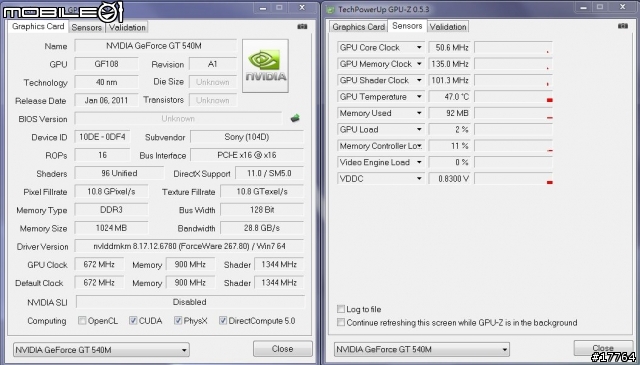Switch to Validation tab in left window
The height and width of the screenshot is (365, 640).
point(127,27)
